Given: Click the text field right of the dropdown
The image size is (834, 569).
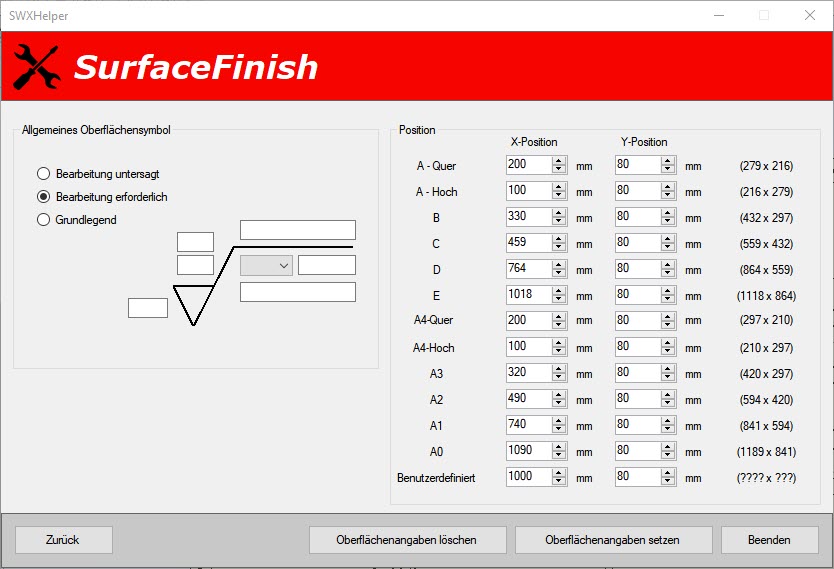Looking at the screenshot, I should 327,265.
